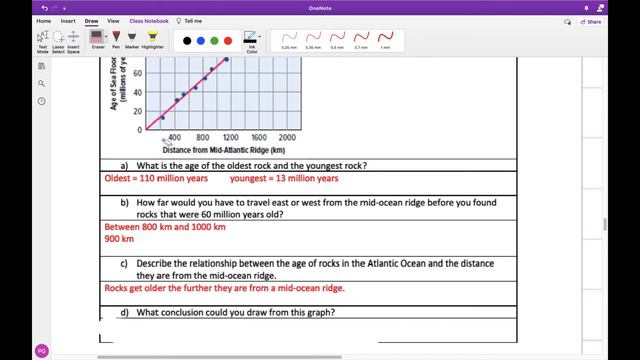Show notebook navigation pane icon
640x360 pixels.
42,66
